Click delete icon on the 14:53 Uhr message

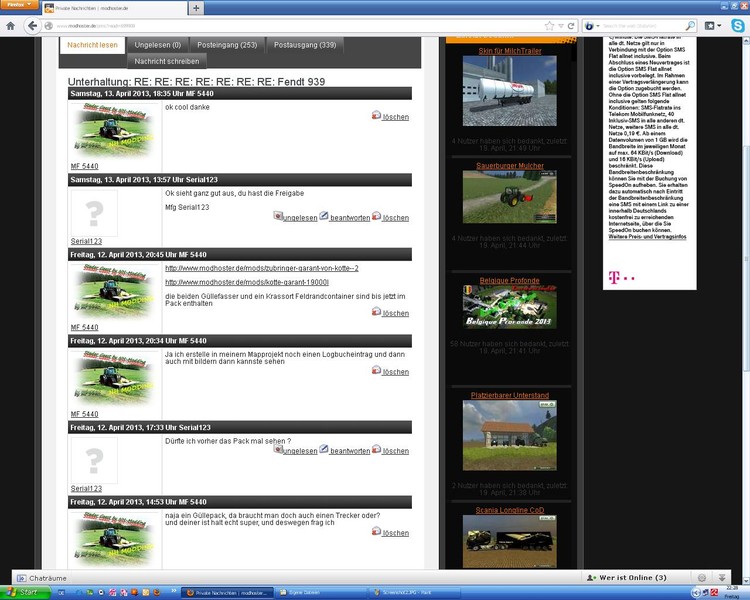coord(376,531)
